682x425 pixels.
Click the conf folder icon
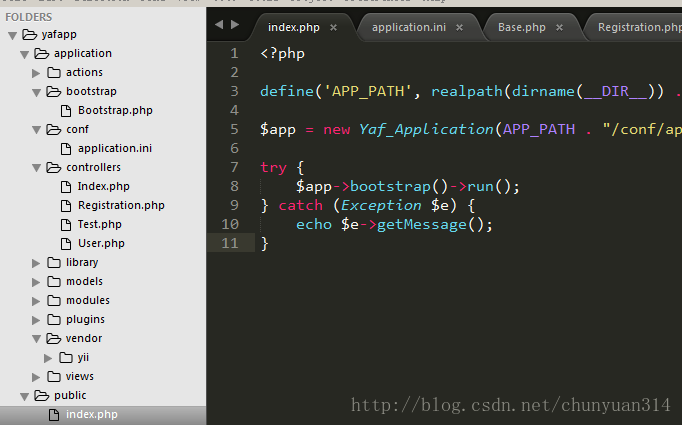pyautogui.click(x=54, y=130)
